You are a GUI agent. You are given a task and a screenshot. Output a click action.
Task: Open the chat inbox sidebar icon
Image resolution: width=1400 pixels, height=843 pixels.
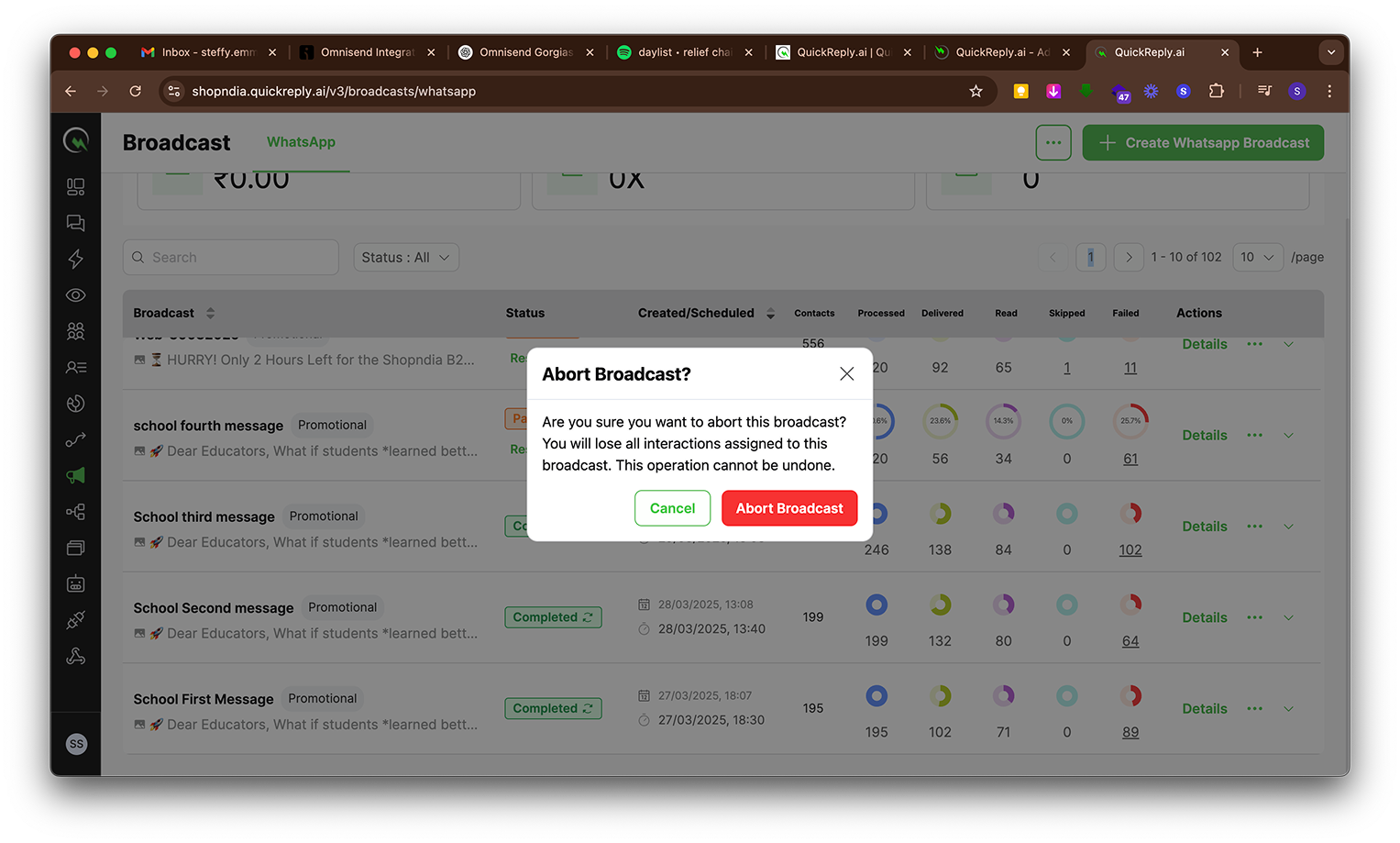pyautogui.click(x=76, y=223)
